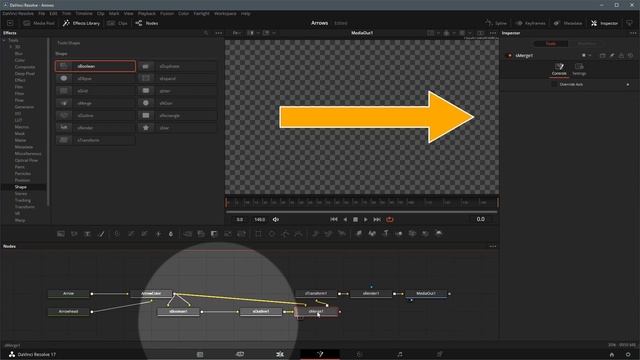Image resolution: width=640 pixels, height=360 pixels.
Task: Toggle the Nodes panel button
Action: (147, 23)
